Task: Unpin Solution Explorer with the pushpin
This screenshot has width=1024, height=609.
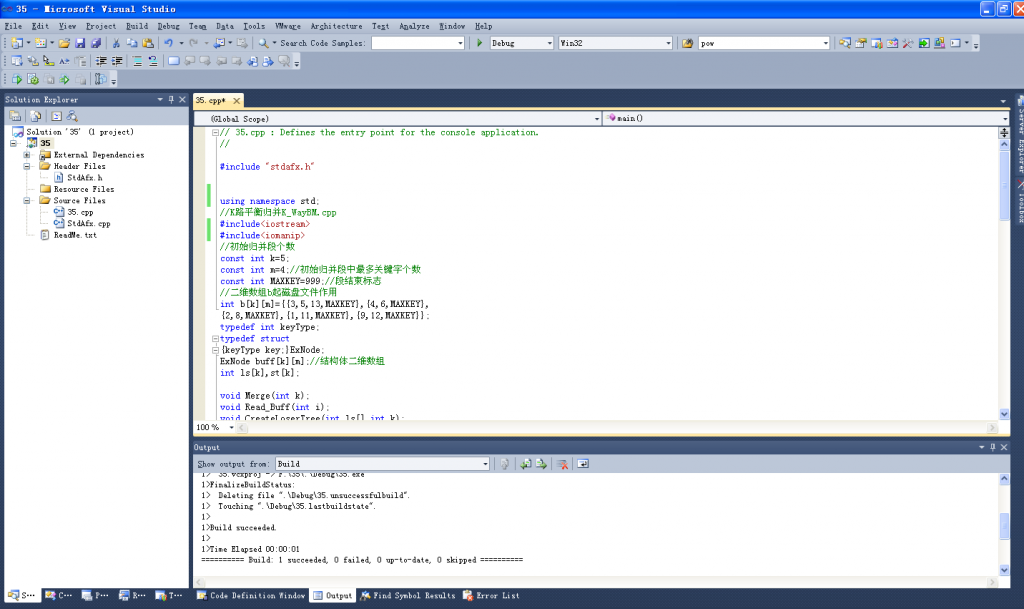Action: pyautogui.click(x=170, y=99)
